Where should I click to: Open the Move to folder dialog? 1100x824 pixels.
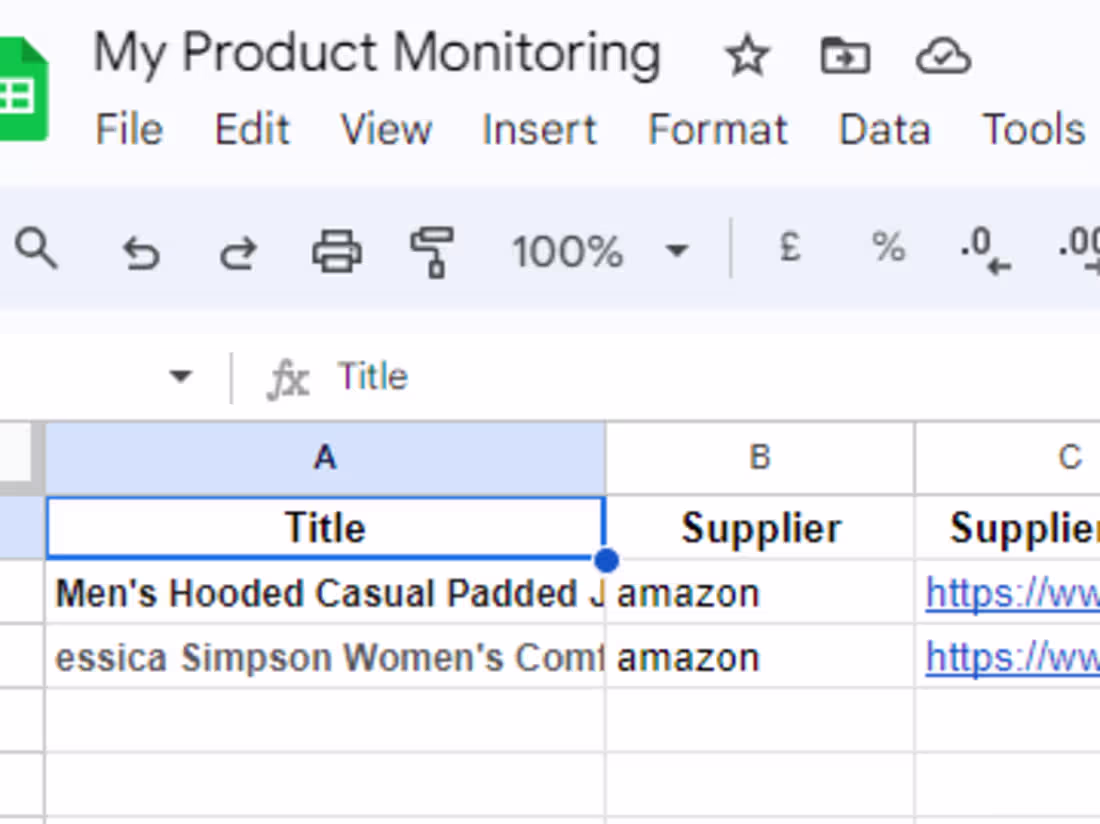[x=844, y=57]
